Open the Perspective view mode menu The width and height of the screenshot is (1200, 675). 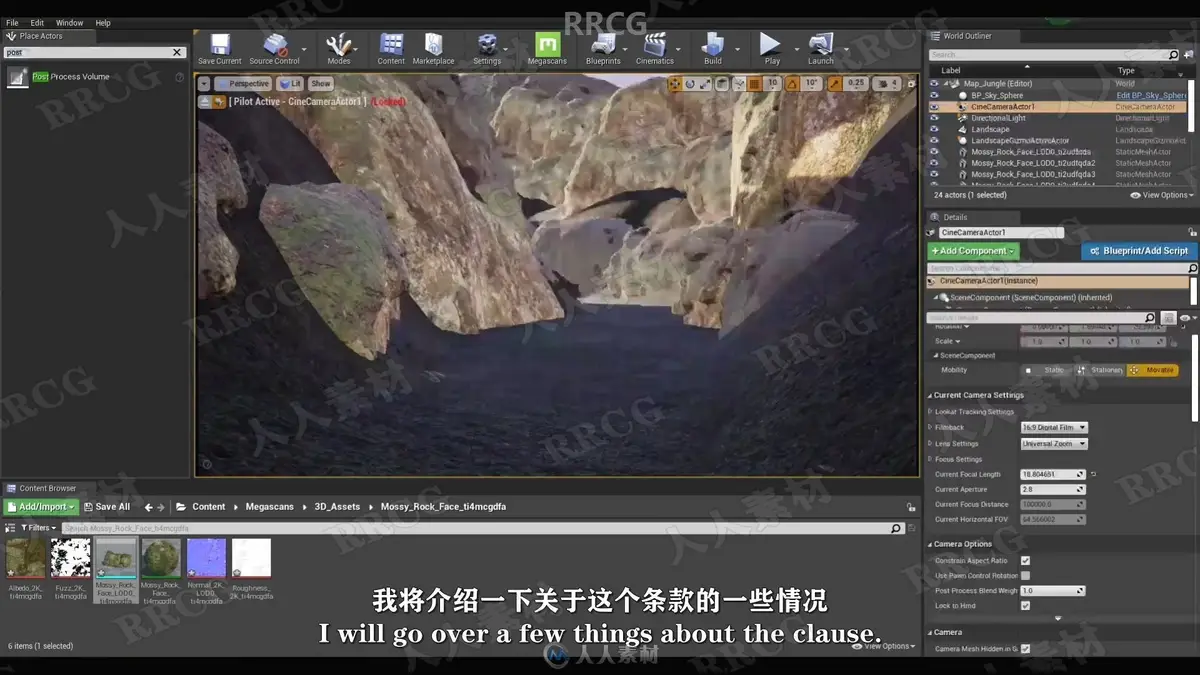243,84
